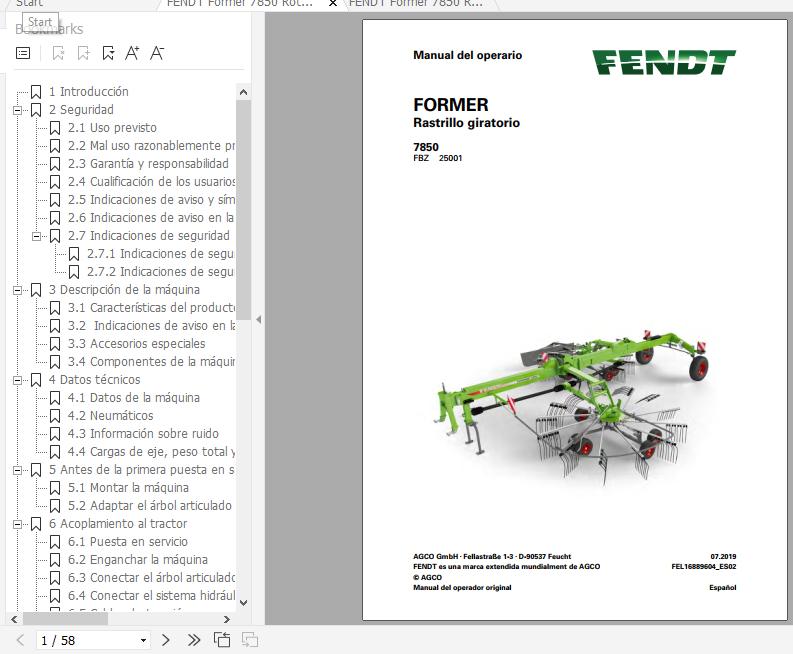
Task: Open bookmark 2.3 Garantía y responsabilidad
Action: (x=148, y=164)
